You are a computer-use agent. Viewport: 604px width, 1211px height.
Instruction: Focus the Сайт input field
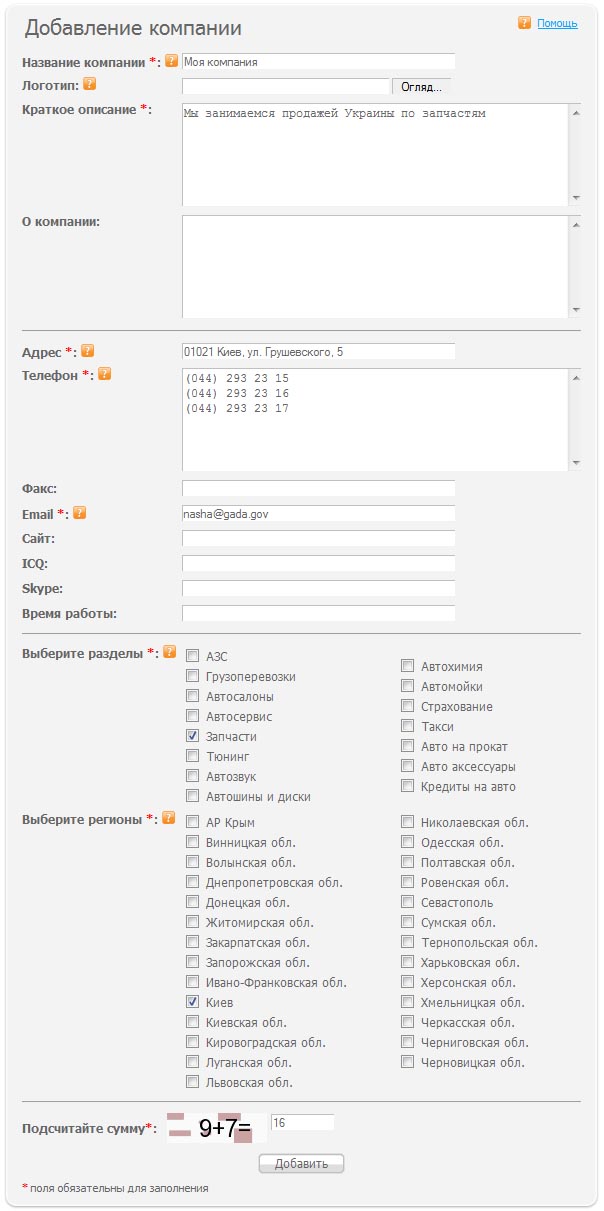(318, 539)
